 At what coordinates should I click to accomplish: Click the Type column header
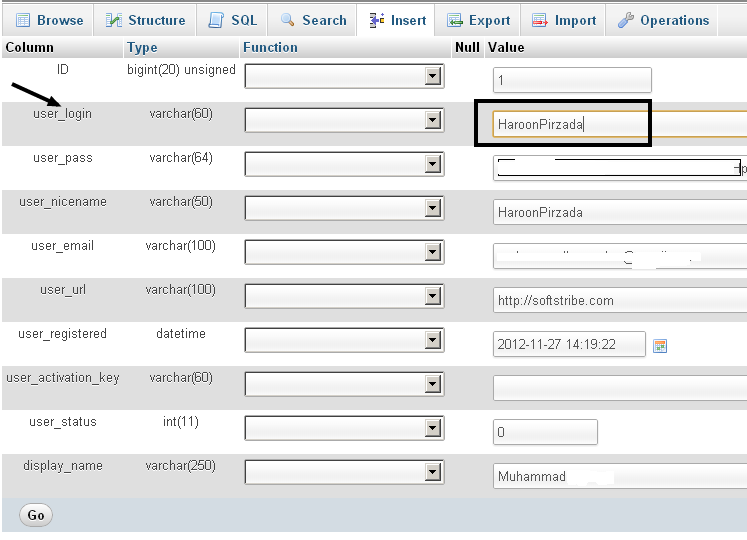pyautogui.click(x=142, y=48)
